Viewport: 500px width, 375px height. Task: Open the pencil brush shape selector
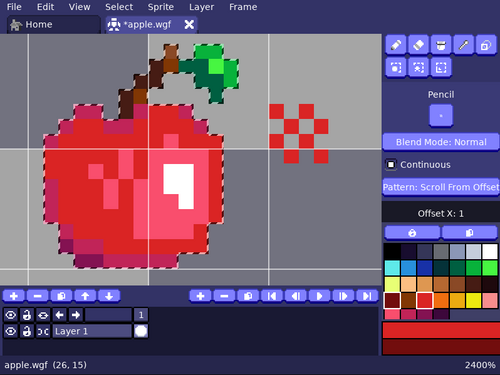441,116
